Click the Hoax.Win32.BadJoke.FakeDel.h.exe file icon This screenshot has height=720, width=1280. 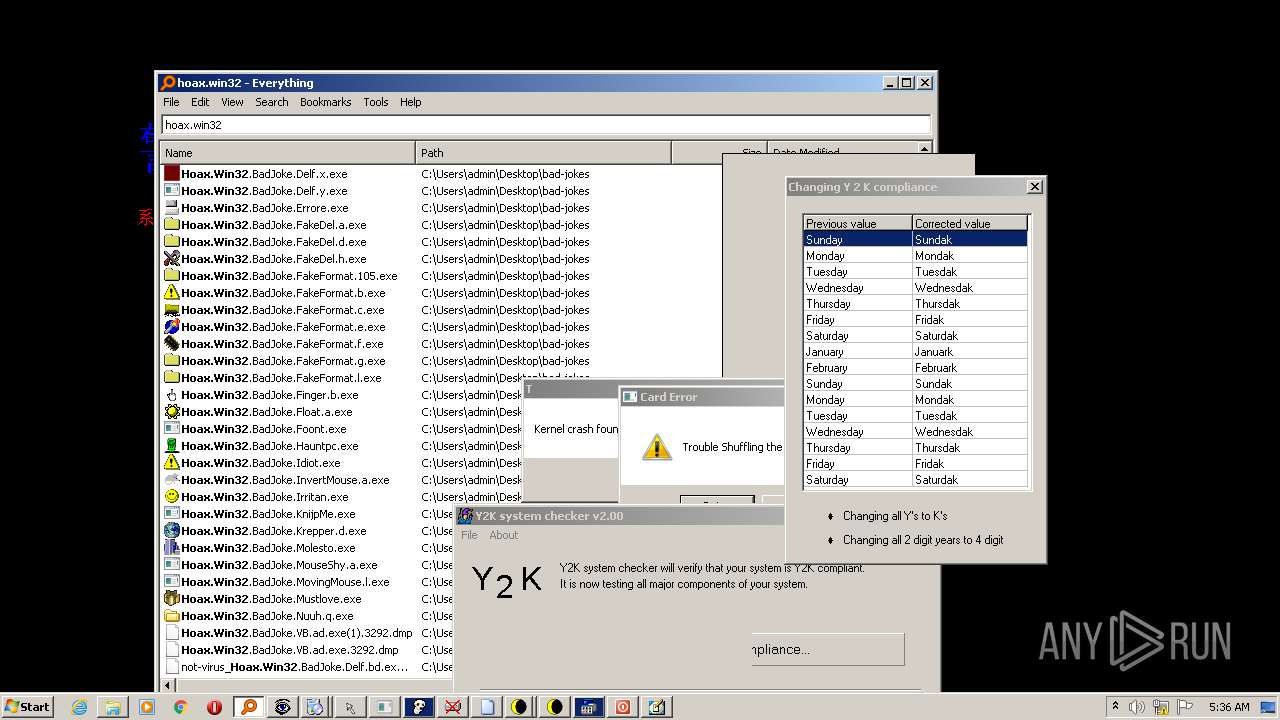[x=171, y=259]
